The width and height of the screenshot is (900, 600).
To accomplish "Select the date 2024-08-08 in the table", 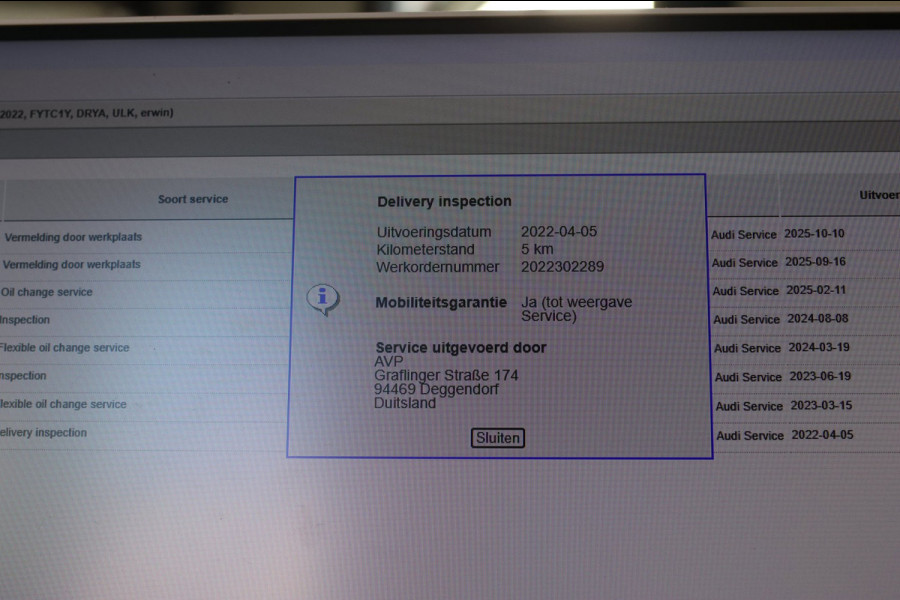I will (x=817, y=319).
